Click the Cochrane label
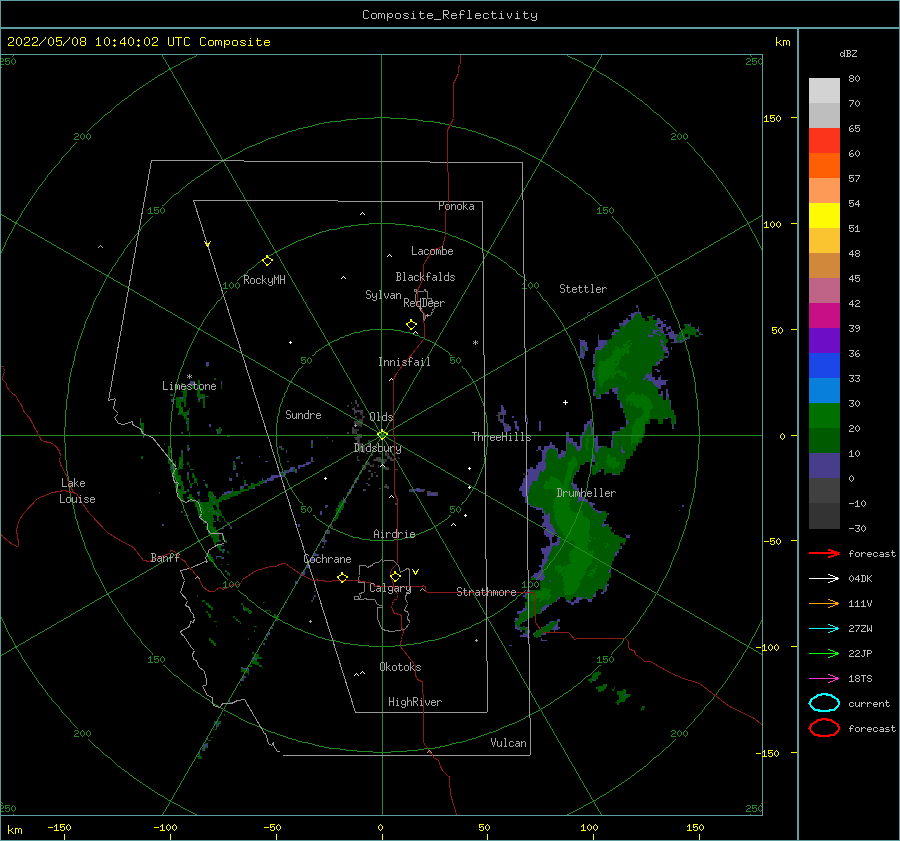The image size is (900, 841). [x=327, y=559]
